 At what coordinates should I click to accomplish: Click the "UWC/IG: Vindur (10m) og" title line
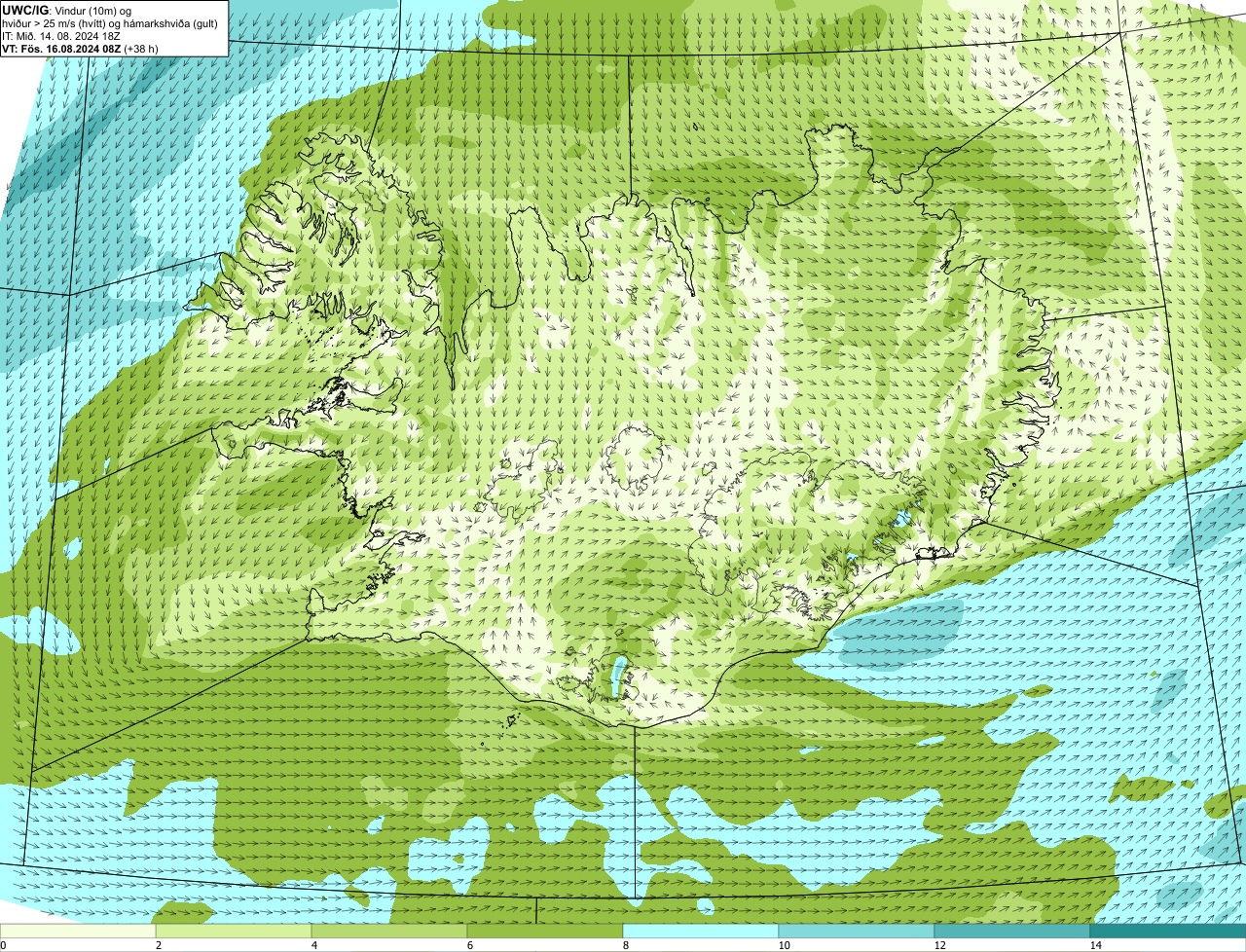point(66,11)
